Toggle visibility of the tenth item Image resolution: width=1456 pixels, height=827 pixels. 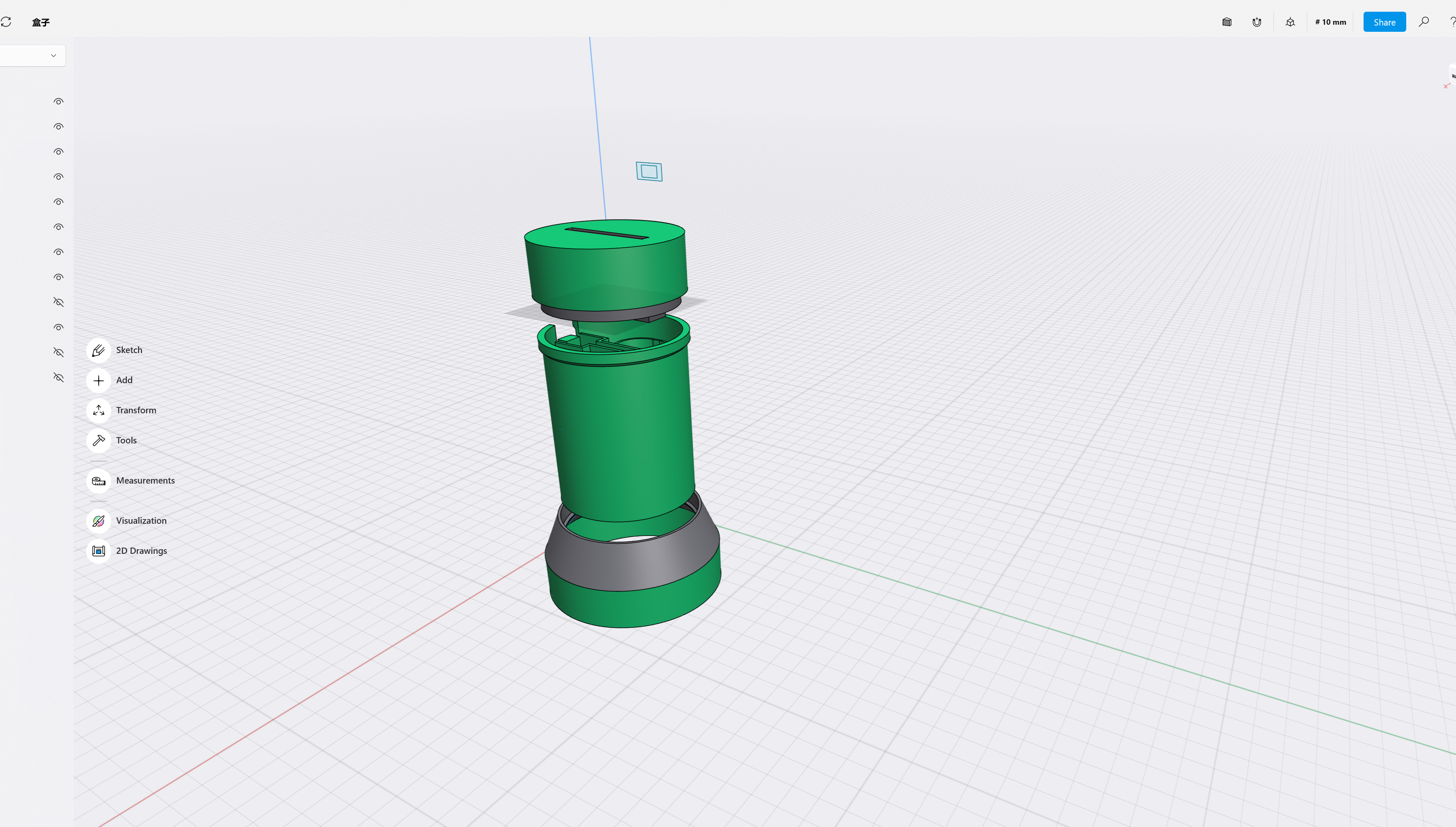pyautogui.click(x=59, y=328)
